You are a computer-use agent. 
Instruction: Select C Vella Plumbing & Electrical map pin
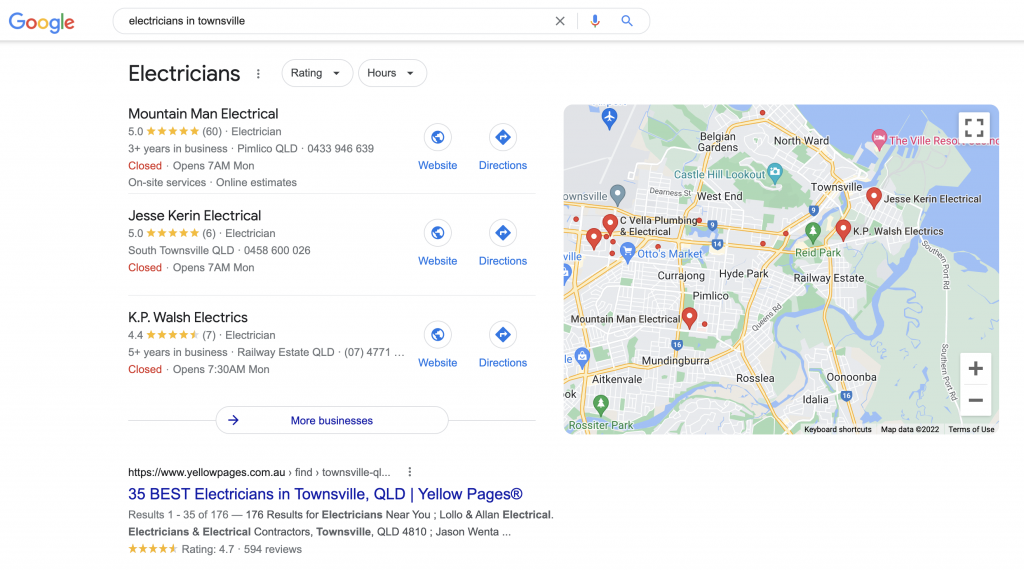610,225
